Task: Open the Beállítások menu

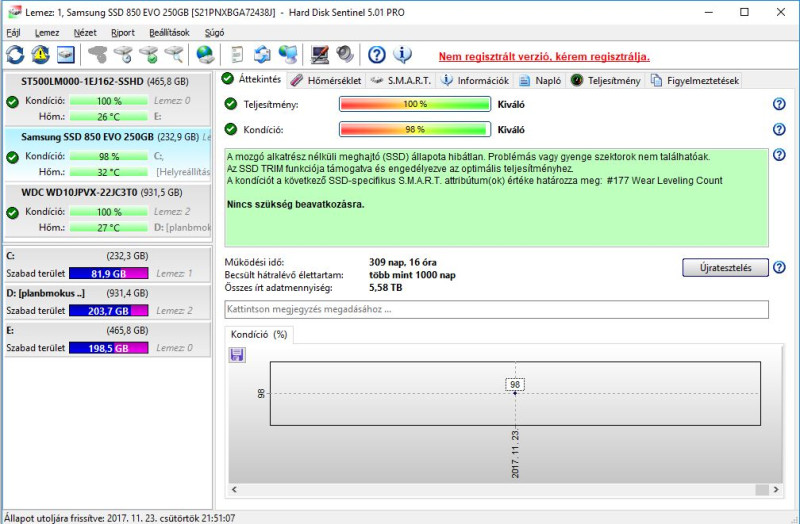Action: tap(169, 33)
